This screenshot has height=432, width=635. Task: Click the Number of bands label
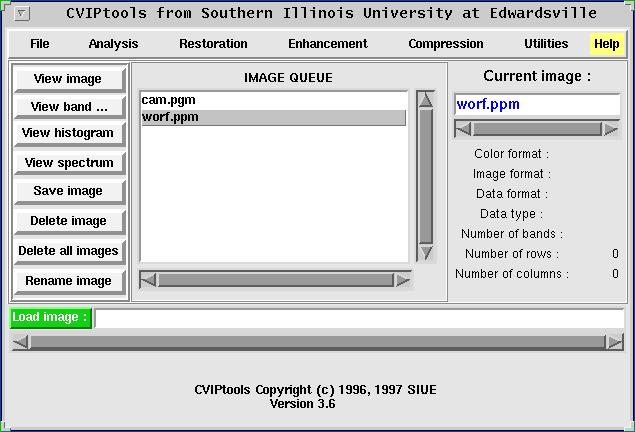[512, 234]
